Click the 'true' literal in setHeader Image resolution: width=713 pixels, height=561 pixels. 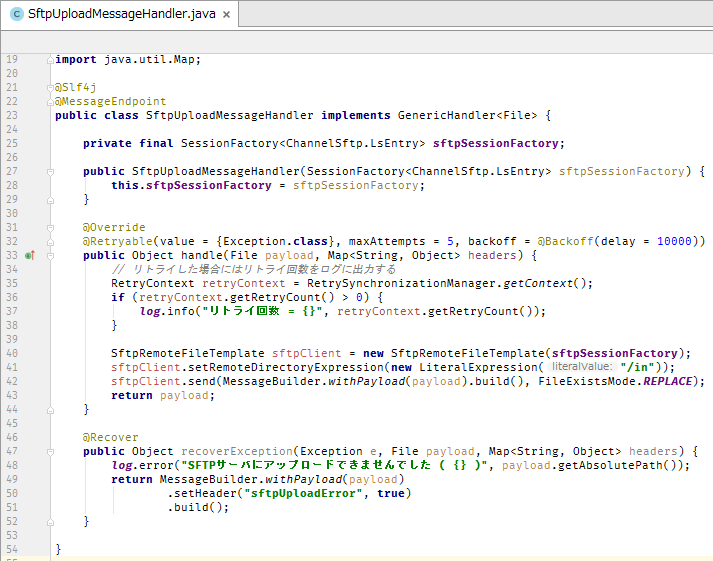(391, 493)
